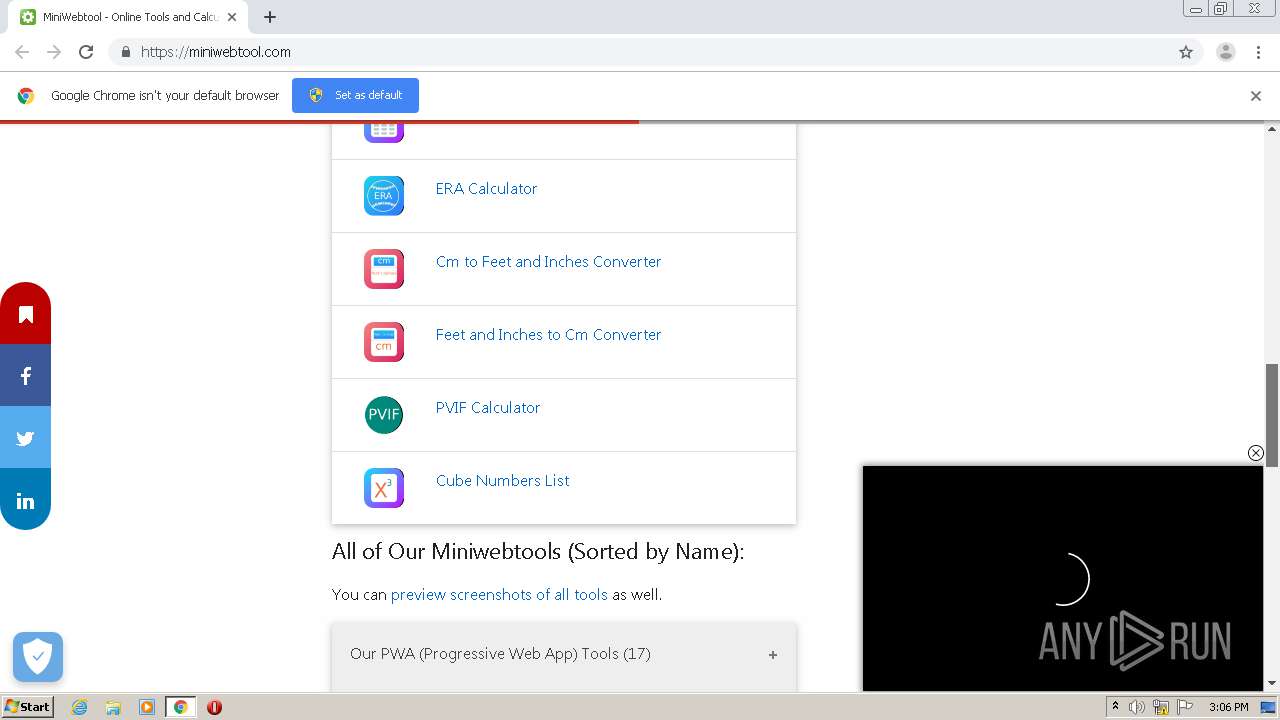Open Windows Start menu
The image size is (1280, 720).
point(27,707)
